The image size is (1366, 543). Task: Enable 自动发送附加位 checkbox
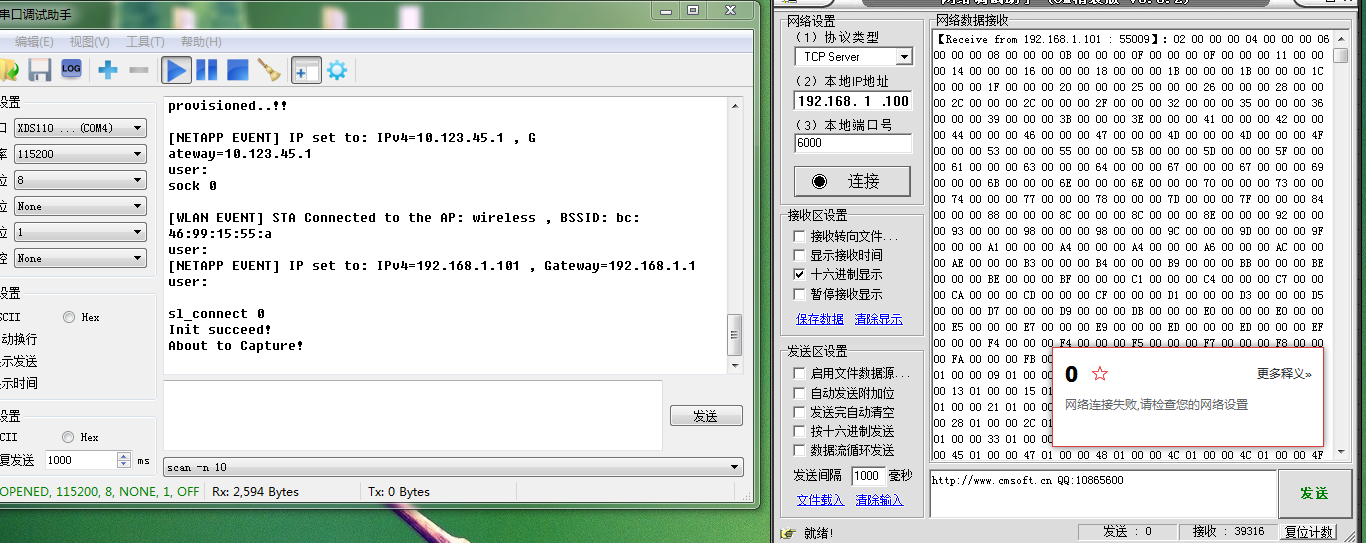[799, 393]
